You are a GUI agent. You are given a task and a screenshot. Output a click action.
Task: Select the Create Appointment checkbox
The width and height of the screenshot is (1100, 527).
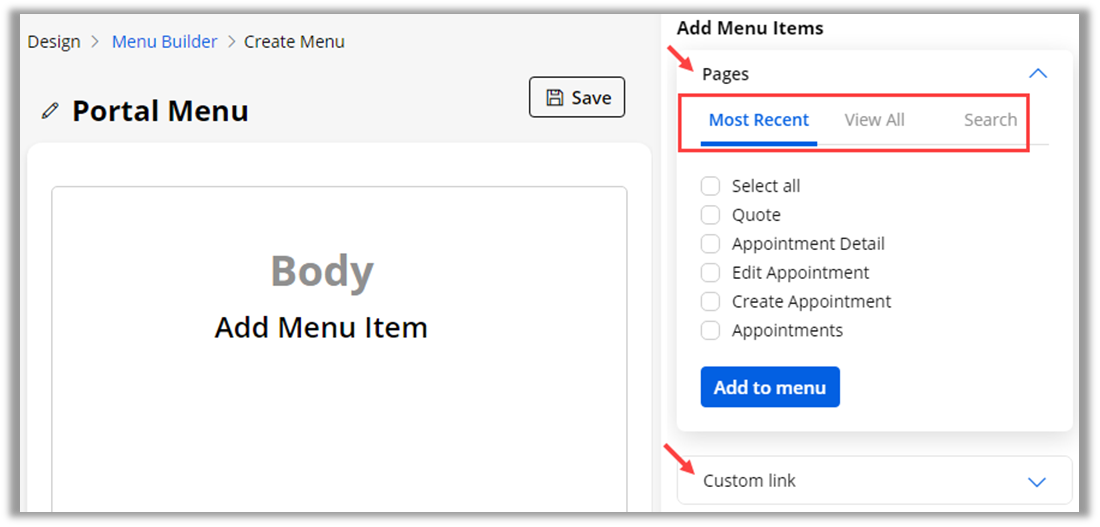coord(710,302)
